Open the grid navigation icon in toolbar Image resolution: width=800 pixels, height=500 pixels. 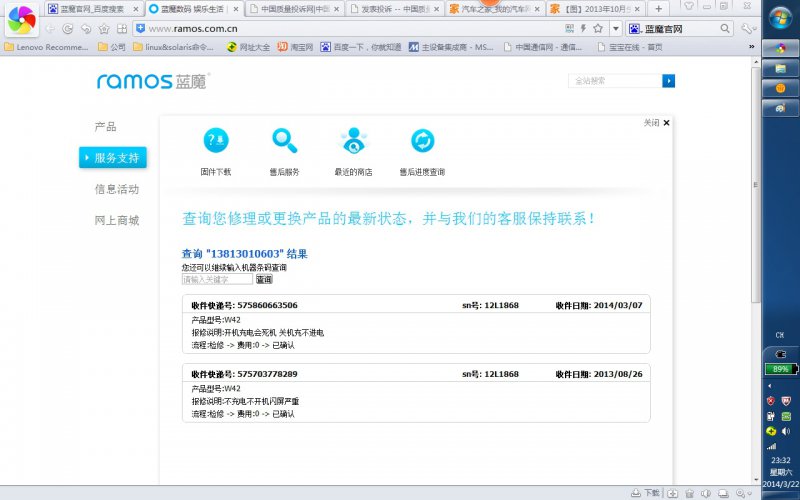[122, 29]
